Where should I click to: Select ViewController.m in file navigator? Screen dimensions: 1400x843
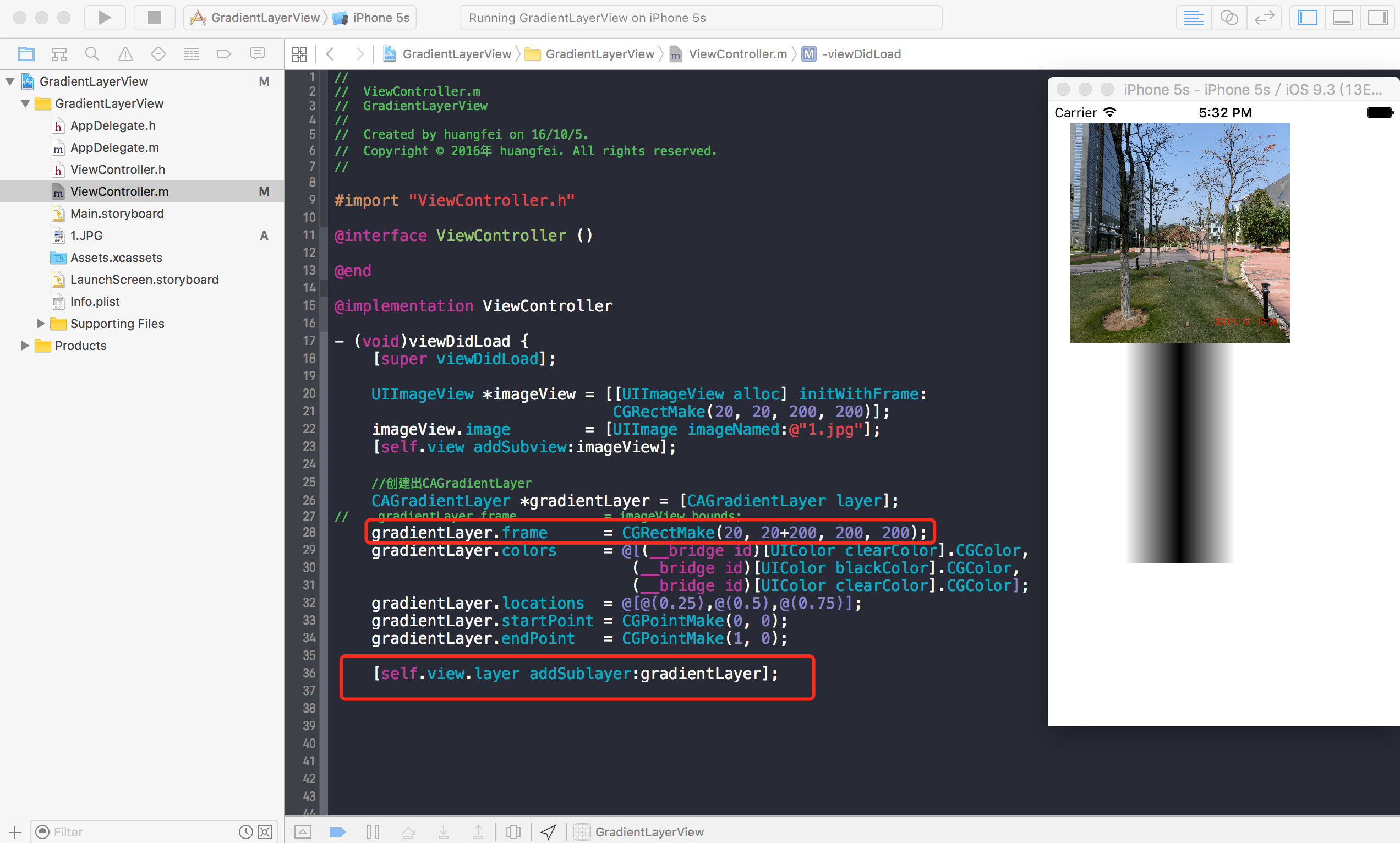(119, 192)
